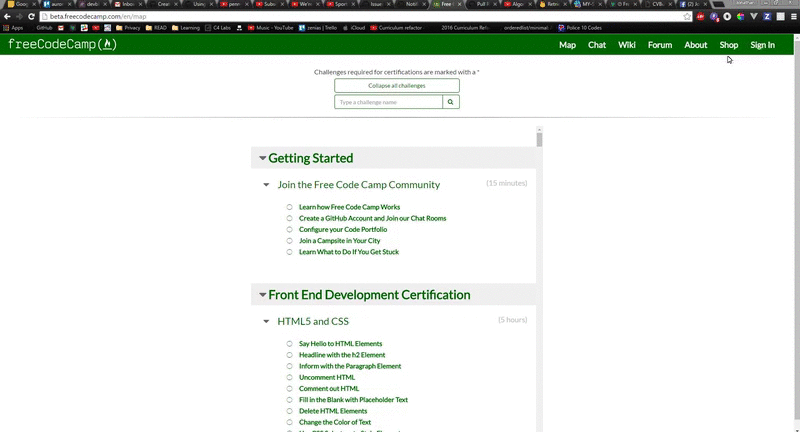Open the Apps bookmark shortcut
This screenshot has width=800, height=432.
[13, 28]
